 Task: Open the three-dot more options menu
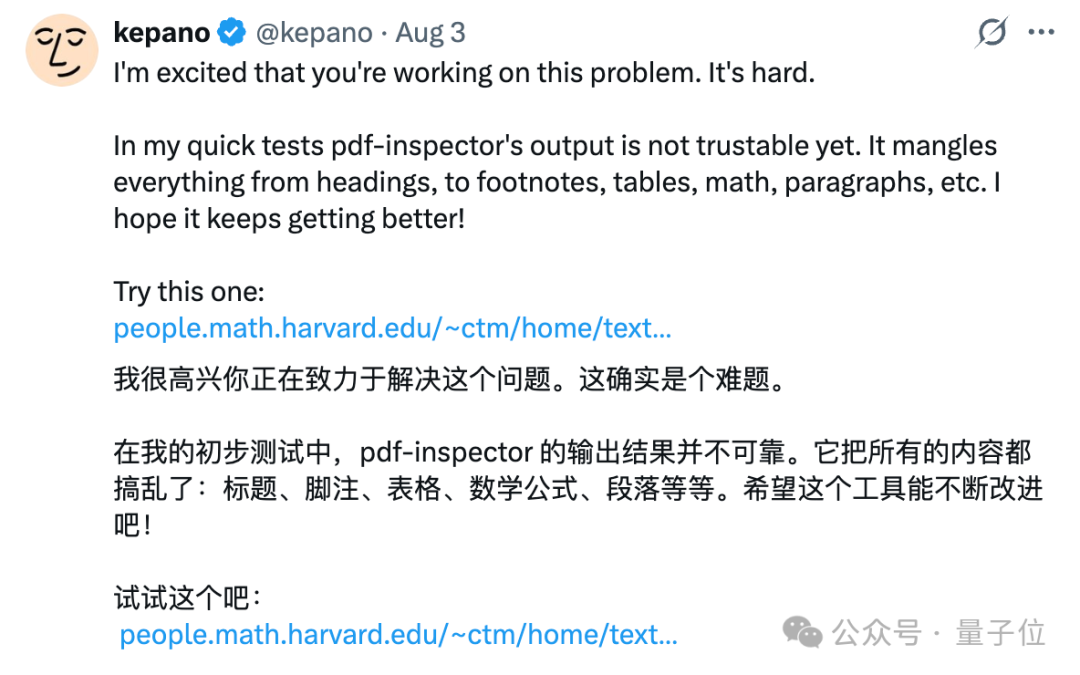1041,32
